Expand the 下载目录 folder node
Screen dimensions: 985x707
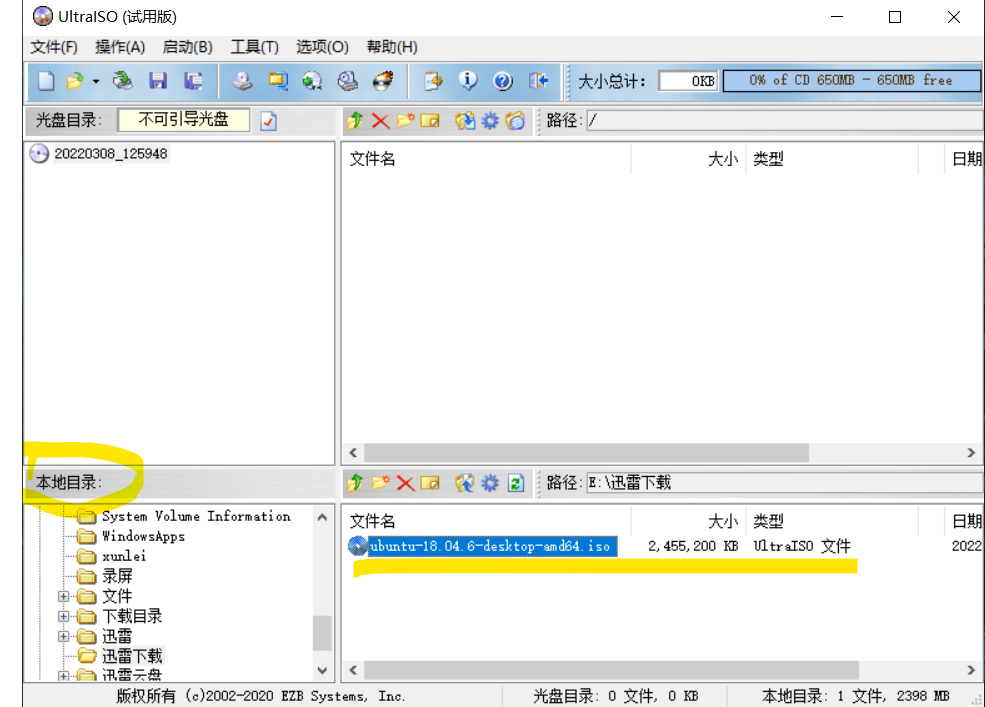point(63,616)
